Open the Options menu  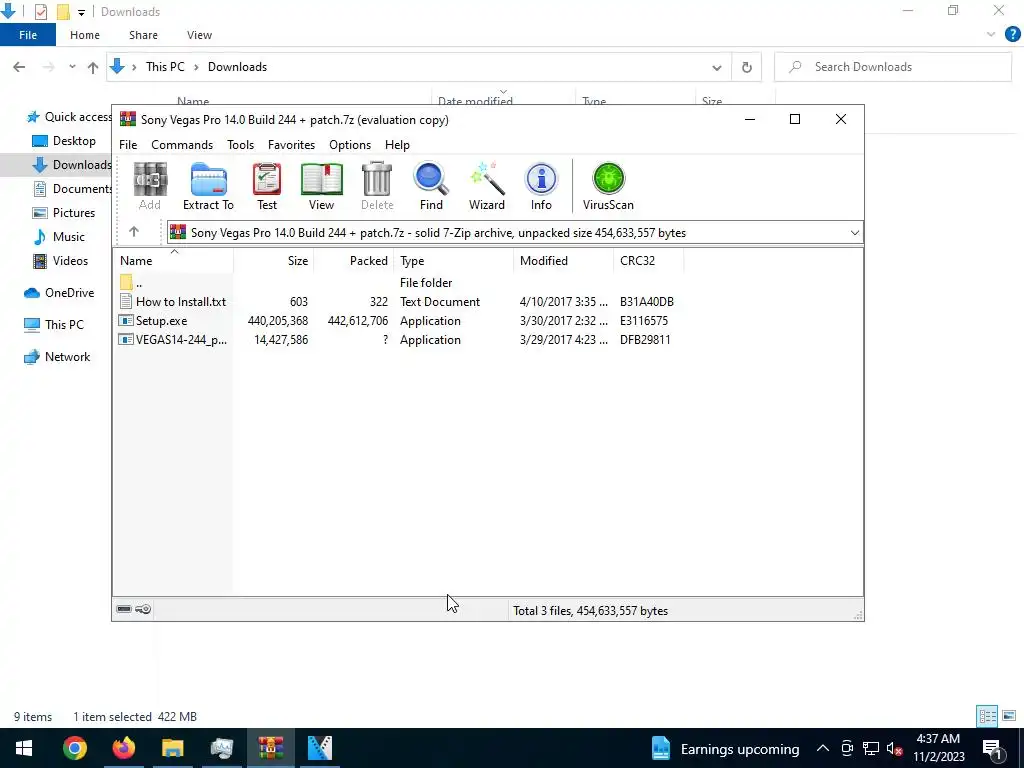[x=350, y=145]
